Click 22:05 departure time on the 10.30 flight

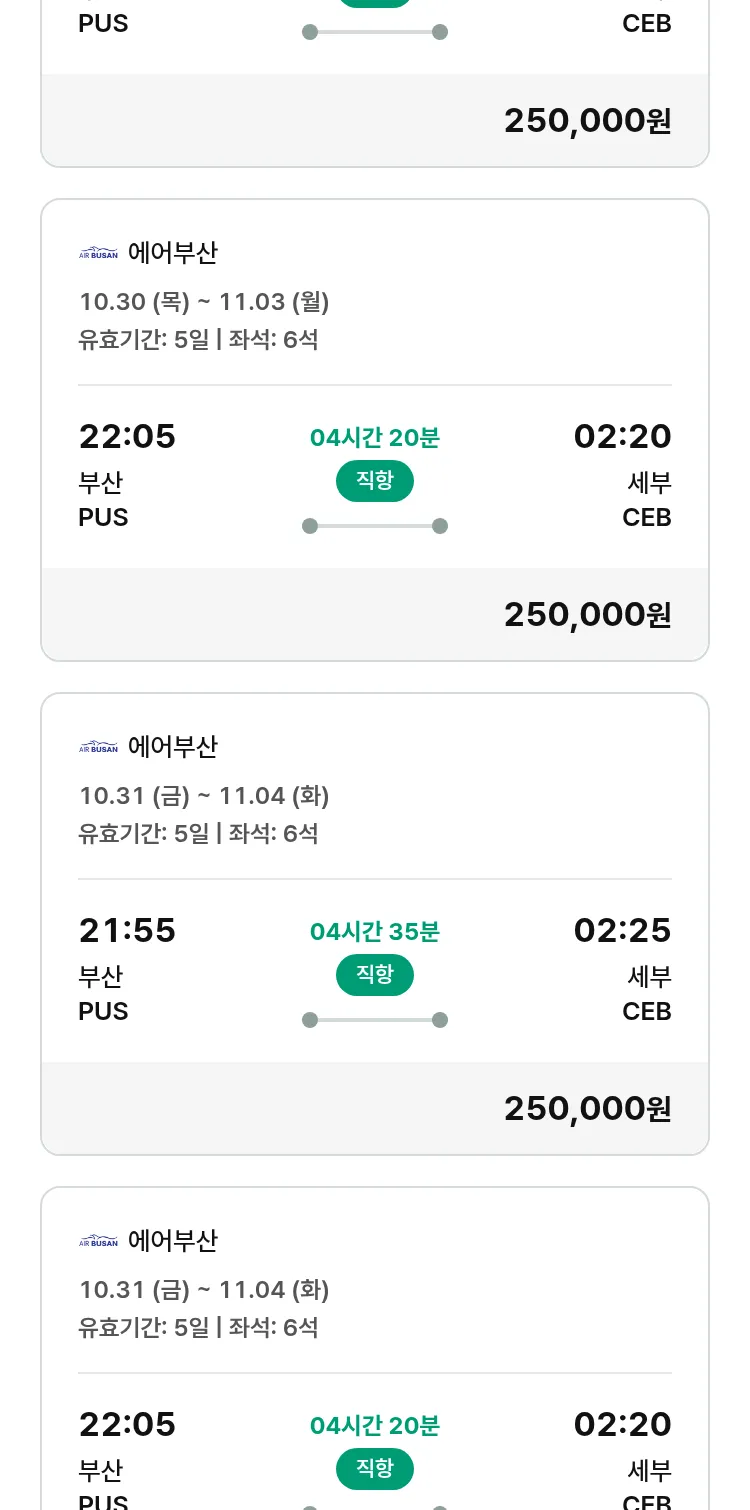pyautogui.click(x=127, y=436)
